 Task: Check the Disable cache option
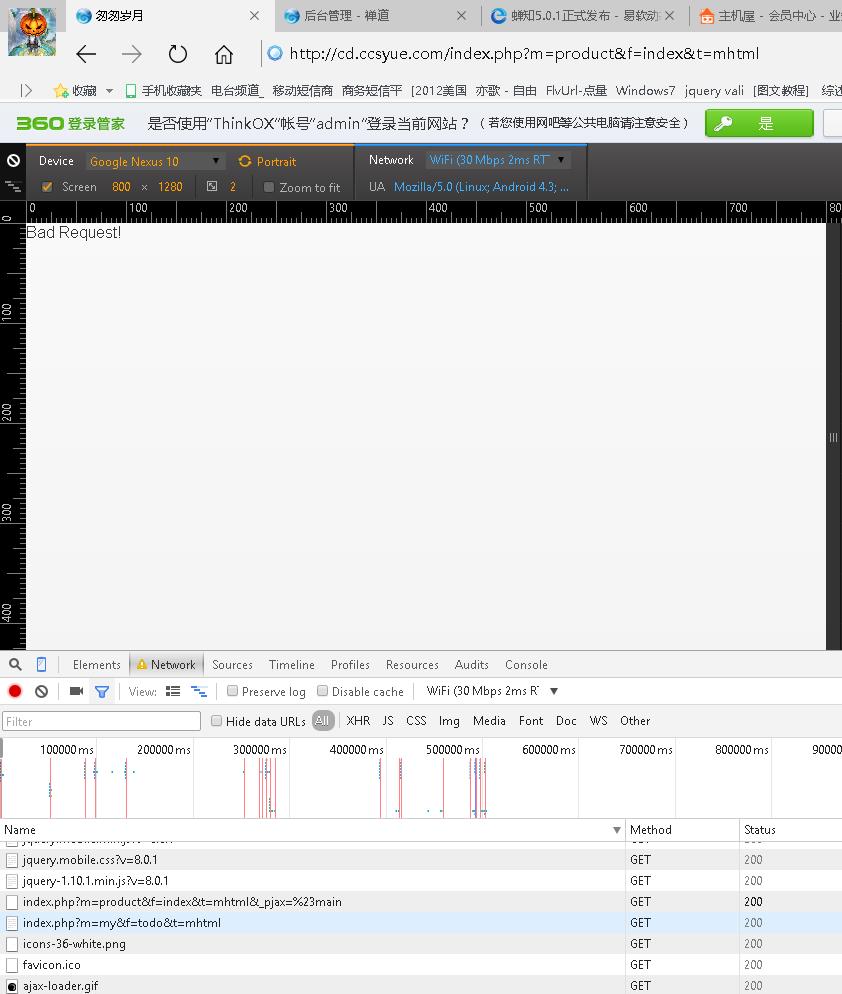323,691
